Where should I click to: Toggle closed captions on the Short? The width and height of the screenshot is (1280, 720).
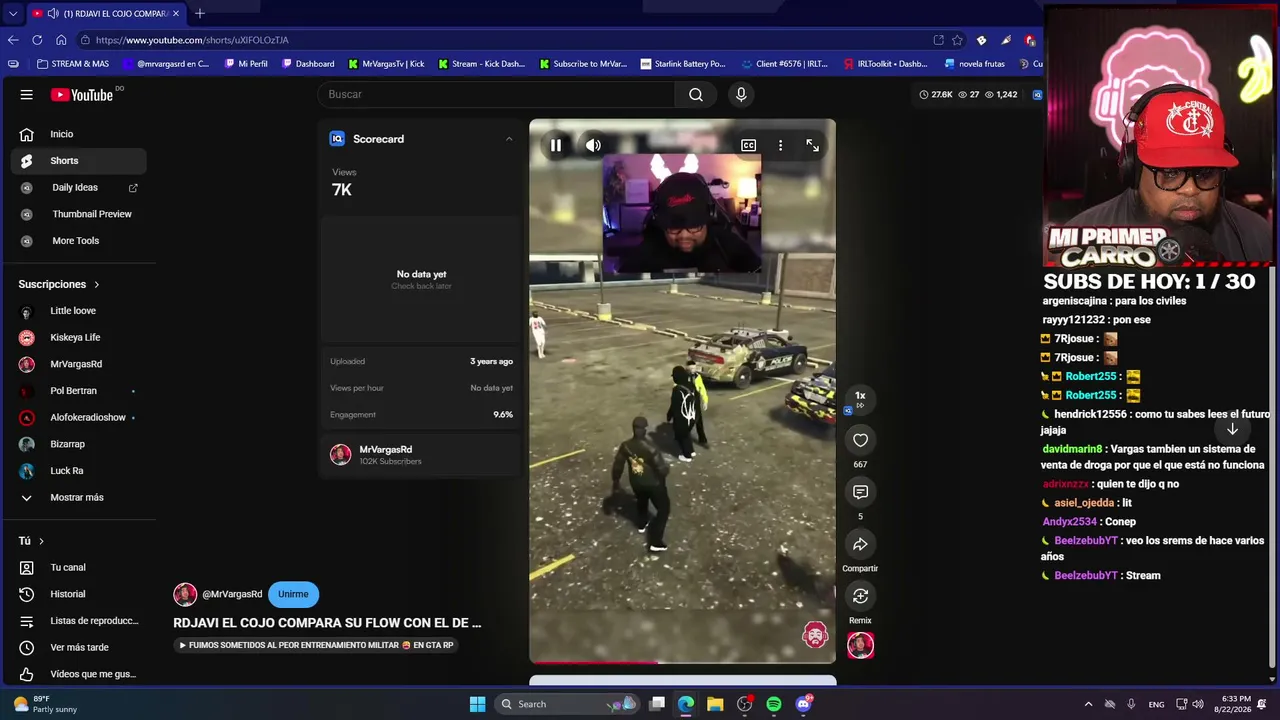tap(748, 146)
